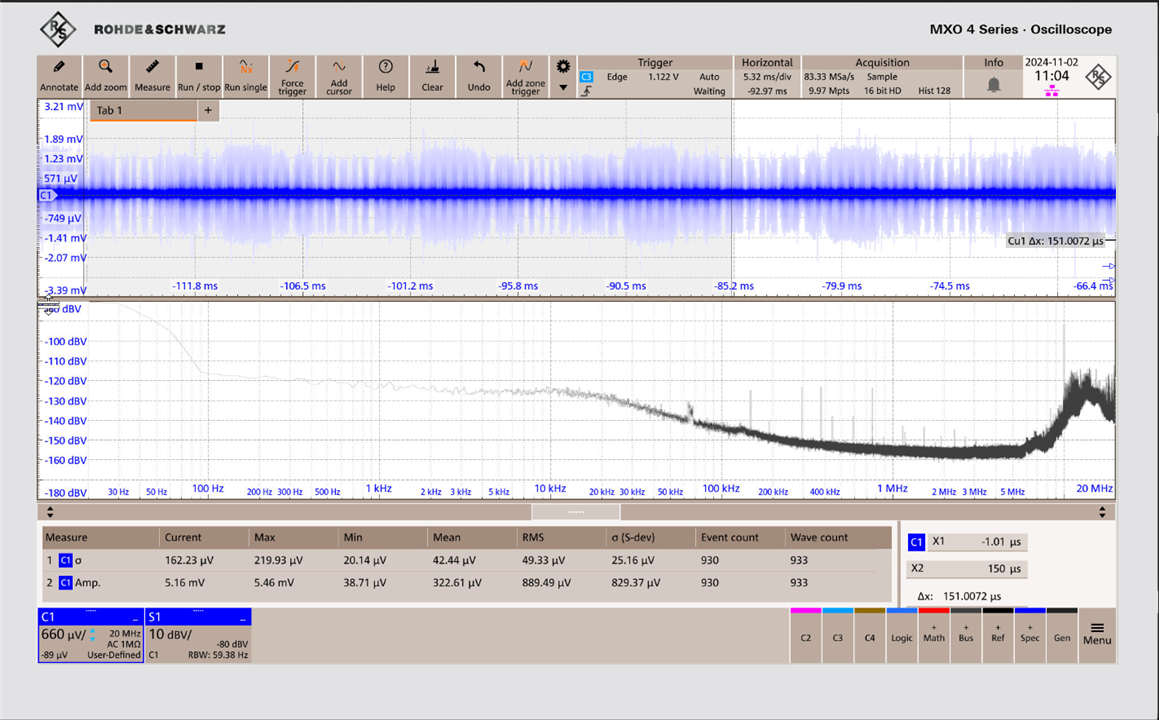
Task: Edit the X2 cursor value field
Action: tap(967, 568)
